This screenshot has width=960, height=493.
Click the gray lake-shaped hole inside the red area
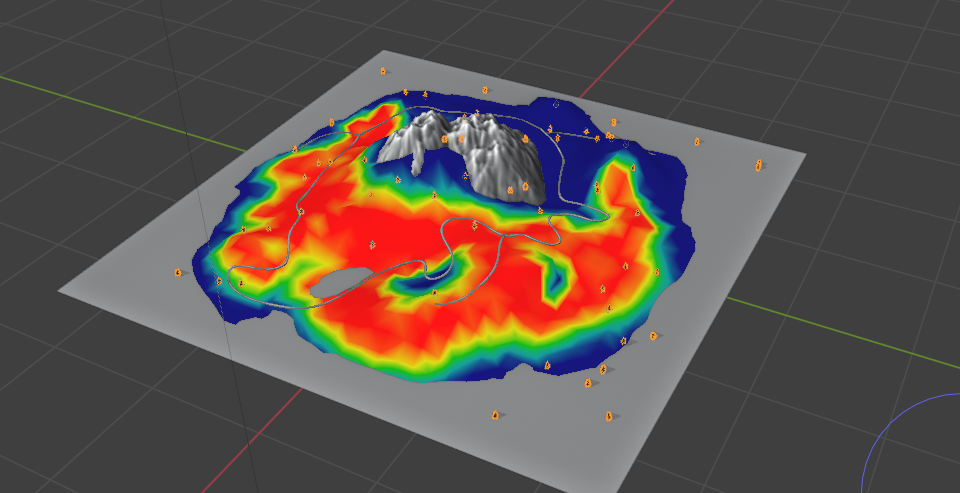(x=341, y=282)
